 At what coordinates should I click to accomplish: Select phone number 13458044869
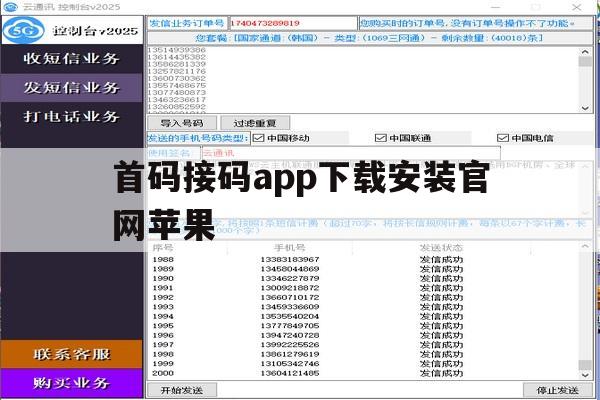[x=290, y=269]
